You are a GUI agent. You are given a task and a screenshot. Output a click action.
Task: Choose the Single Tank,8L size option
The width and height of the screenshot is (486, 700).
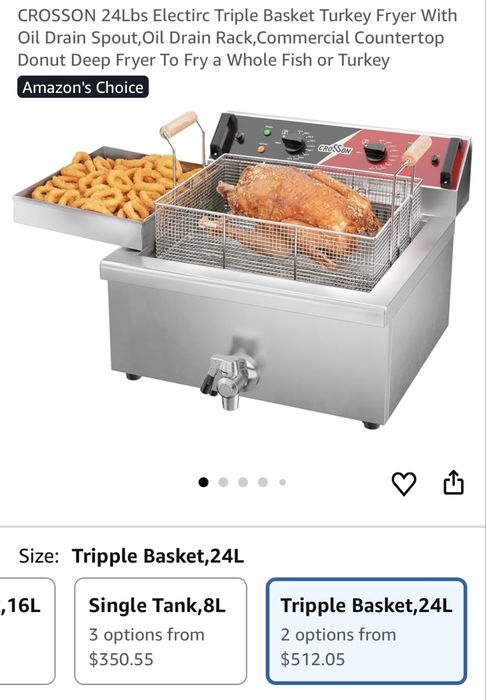point(161,631)
